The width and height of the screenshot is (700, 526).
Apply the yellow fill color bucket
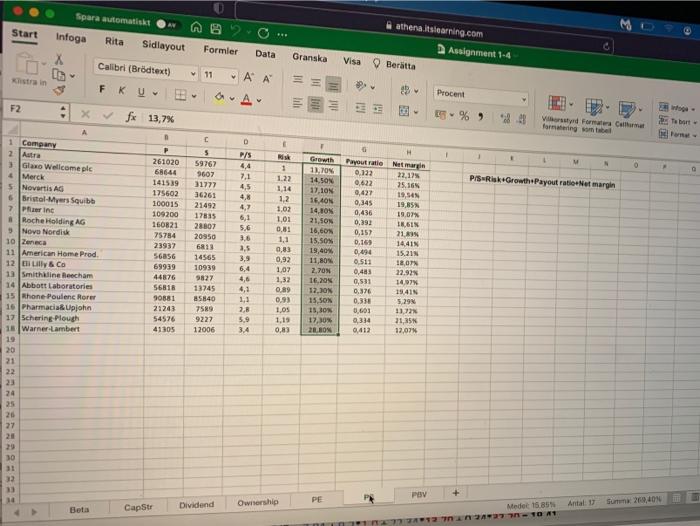(x=219, y=97)
